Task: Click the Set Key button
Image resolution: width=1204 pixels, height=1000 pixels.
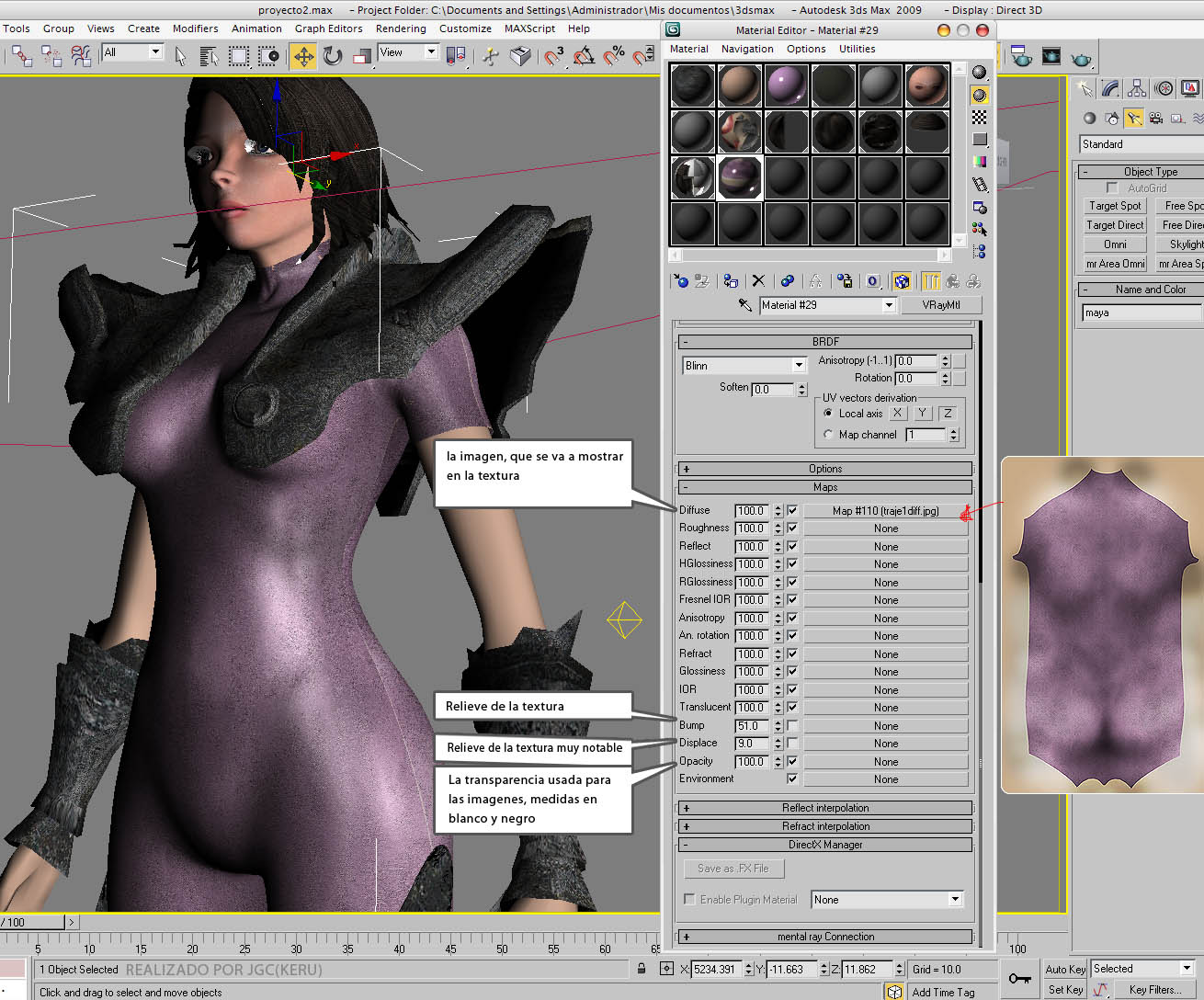Action: [1065, 990]
